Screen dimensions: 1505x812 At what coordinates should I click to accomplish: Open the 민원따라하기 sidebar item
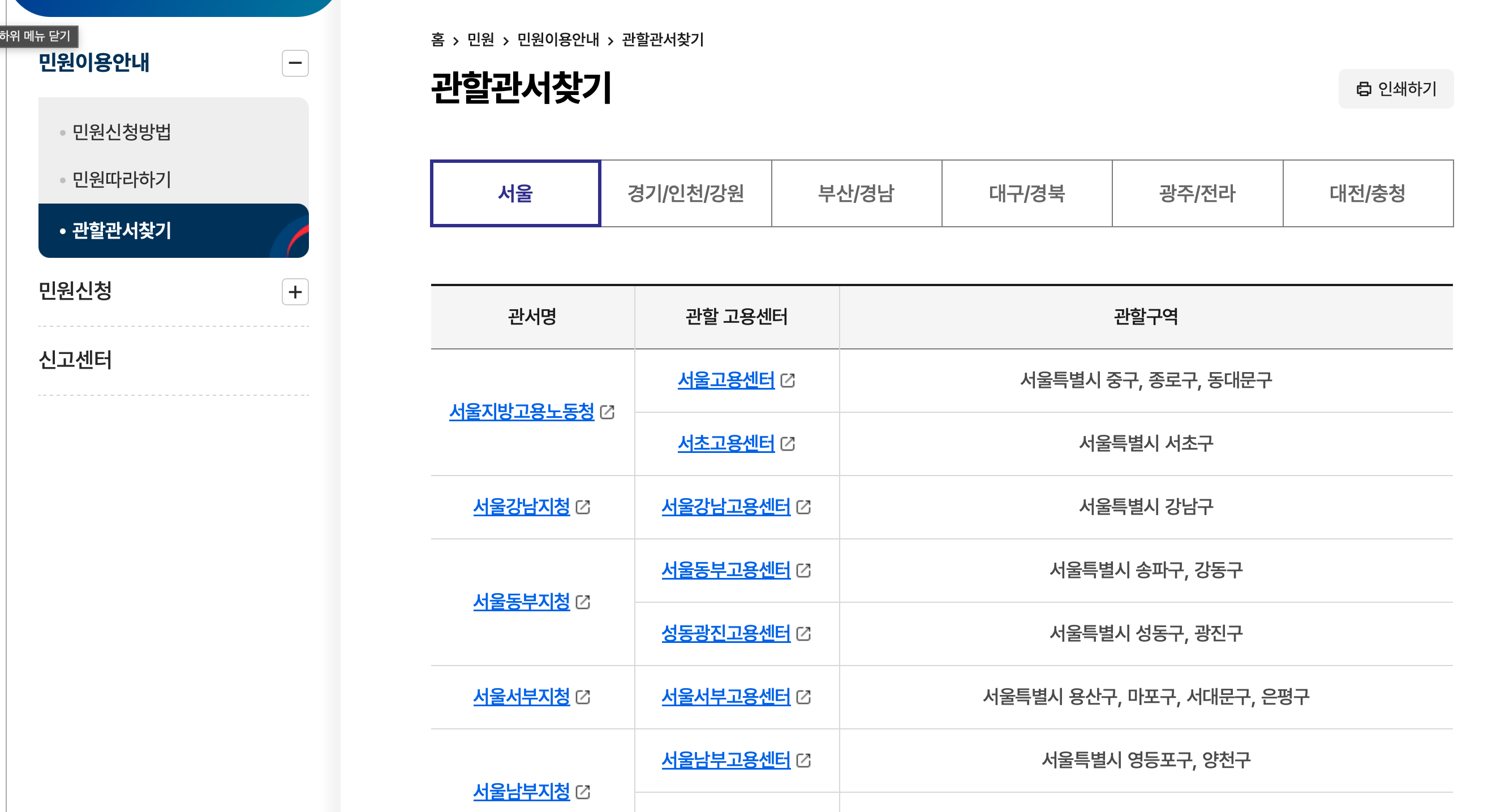pyautogui.click(x=122, y=179)
